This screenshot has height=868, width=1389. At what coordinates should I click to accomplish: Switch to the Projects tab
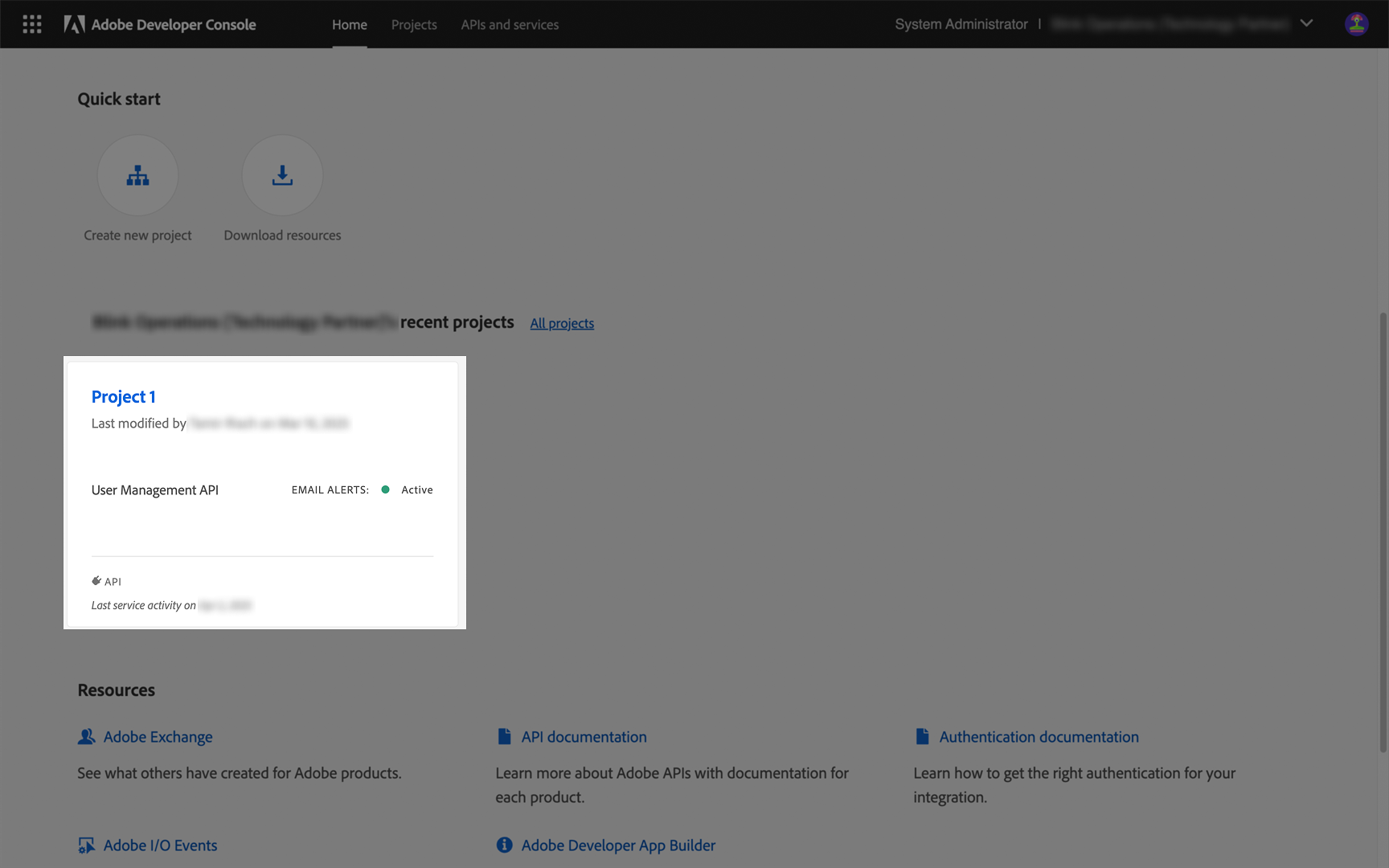pos(414,25)
